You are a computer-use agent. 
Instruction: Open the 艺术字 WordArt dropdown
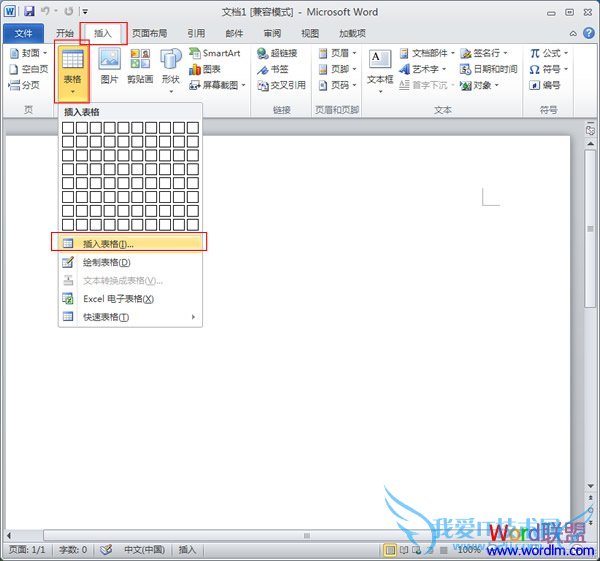click(422, 69)
